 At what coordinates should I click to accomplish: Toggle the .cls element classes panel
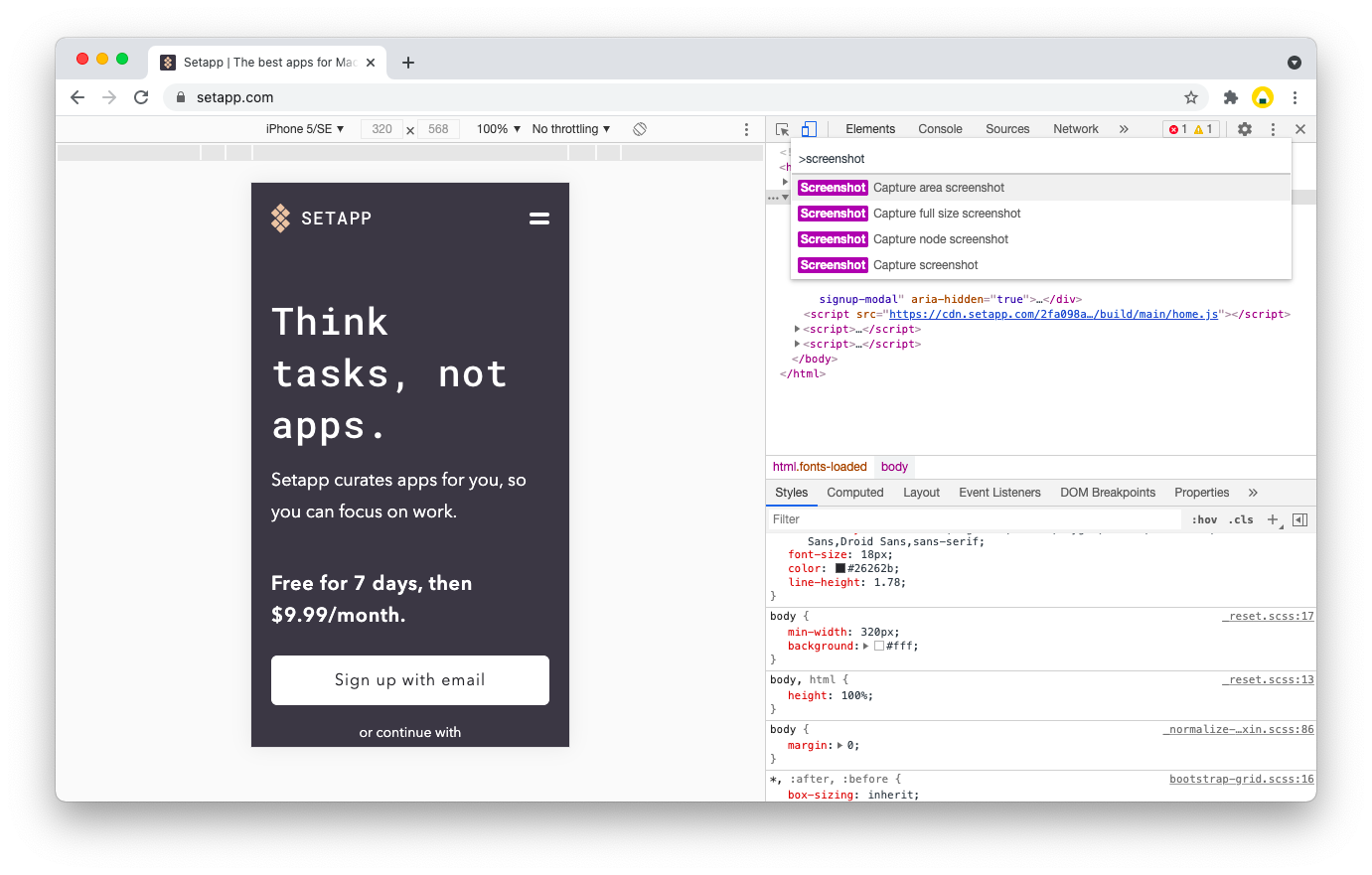(x=1241, y=519)
